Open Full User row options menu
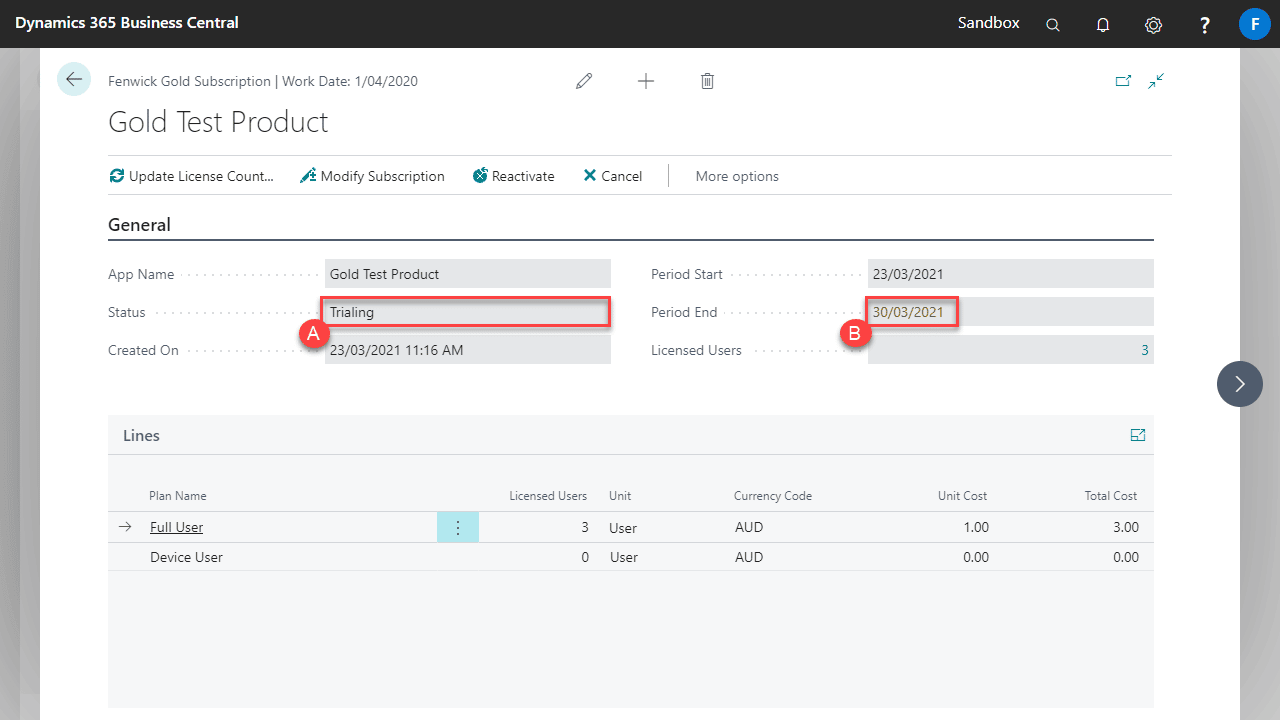1280x720 pixels. [x=458, y=528]
